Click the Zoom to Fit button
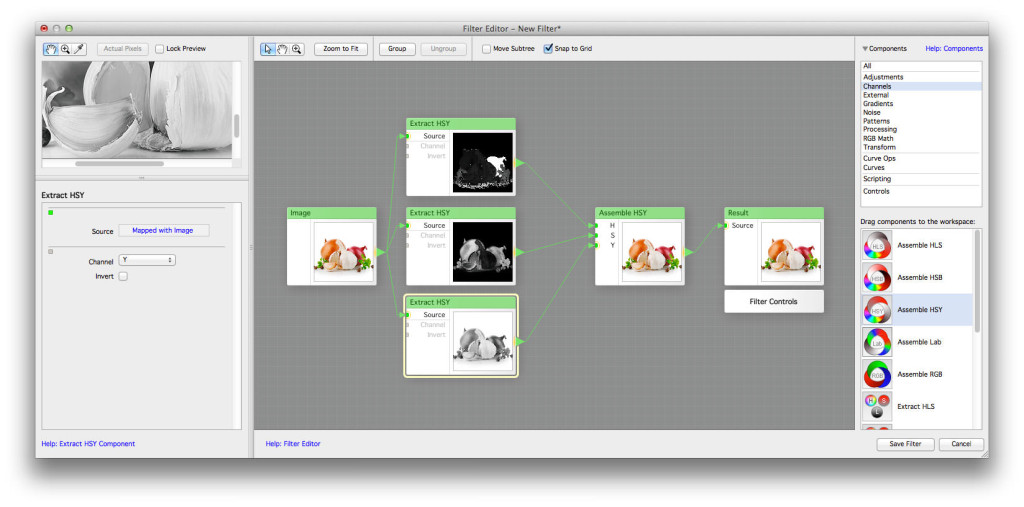Image resolution: width=1024 pixels, height=507 pixels. (340, 48)
